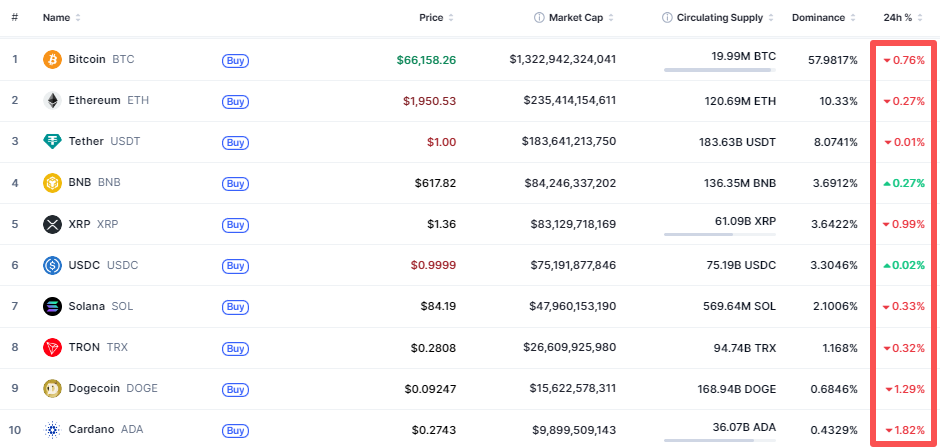Screen dimensions: 940x448
Task: Click the Tether logo icon
Action: [52, 142]
